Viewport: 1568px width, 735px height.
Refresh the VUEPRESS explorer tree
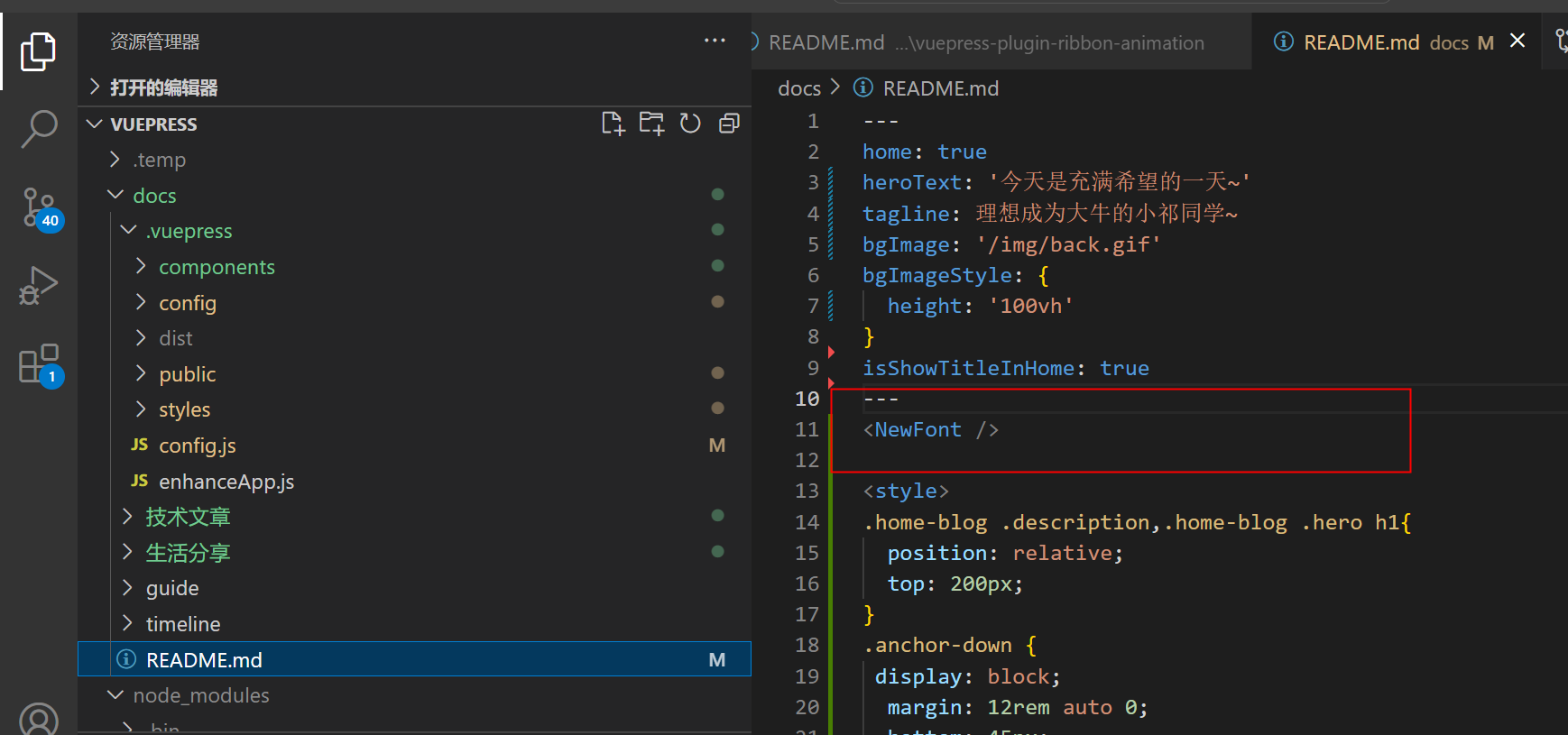690,124
